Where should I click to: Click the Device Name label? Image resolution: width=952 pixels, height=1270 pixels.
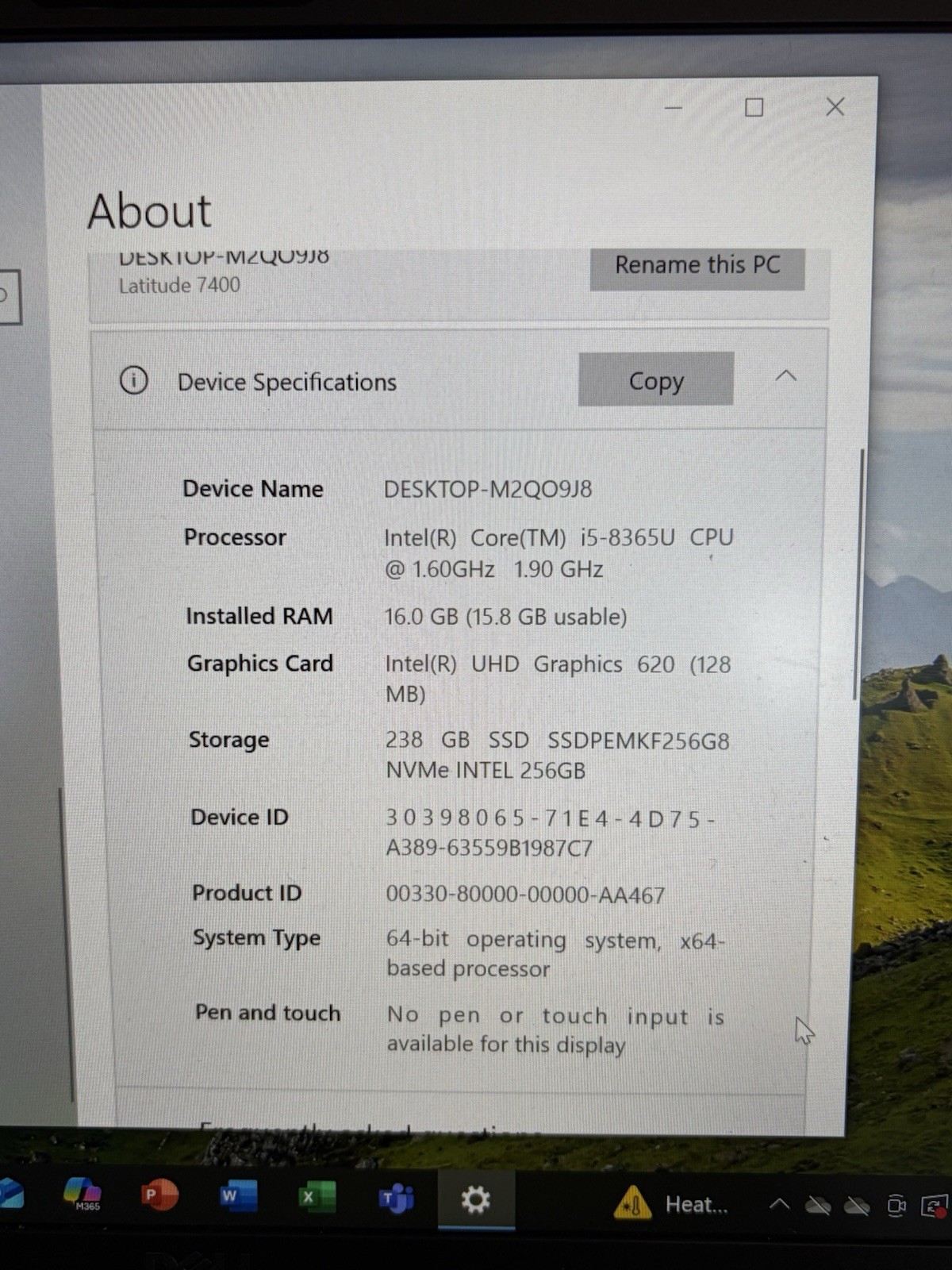coord(253,489)
